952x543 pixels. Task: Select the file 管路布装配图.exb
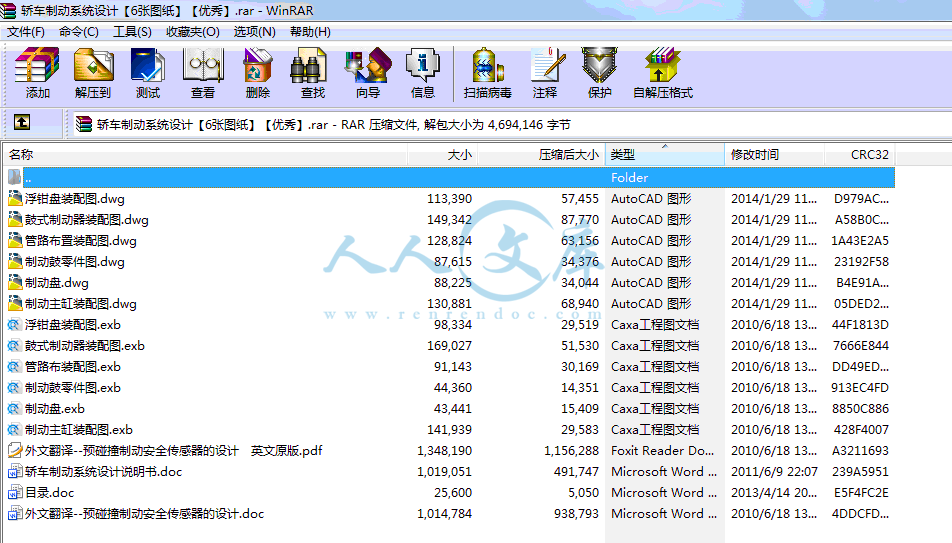[x=73, y=366]
